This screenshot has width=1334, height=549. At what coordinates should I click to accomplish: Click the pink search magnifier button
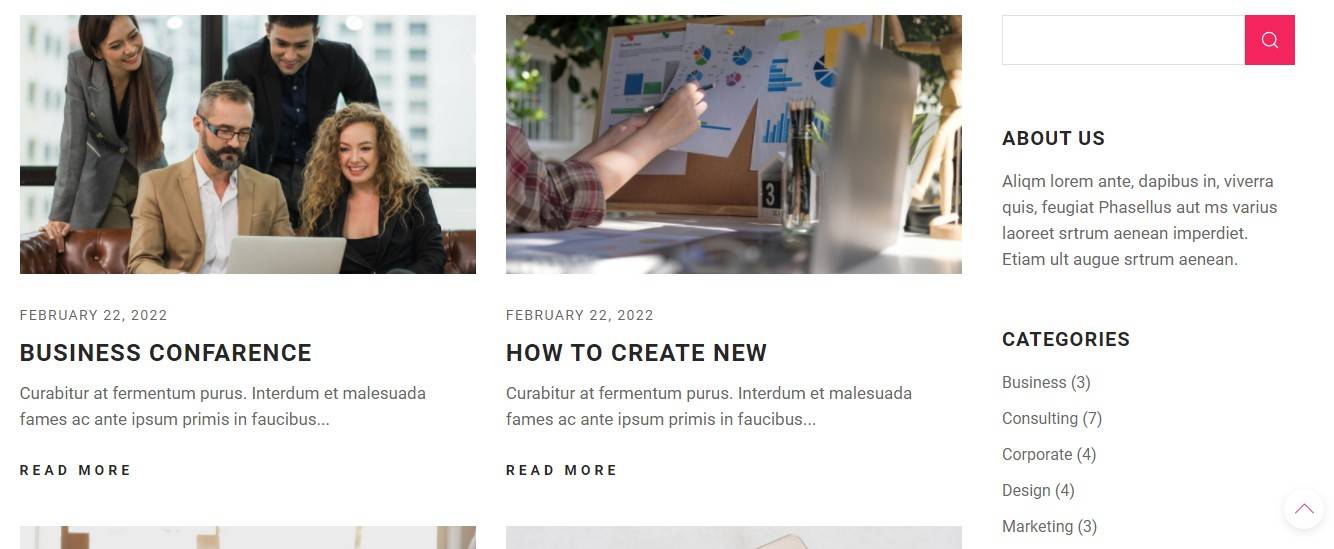click(x=1269, y=40)
